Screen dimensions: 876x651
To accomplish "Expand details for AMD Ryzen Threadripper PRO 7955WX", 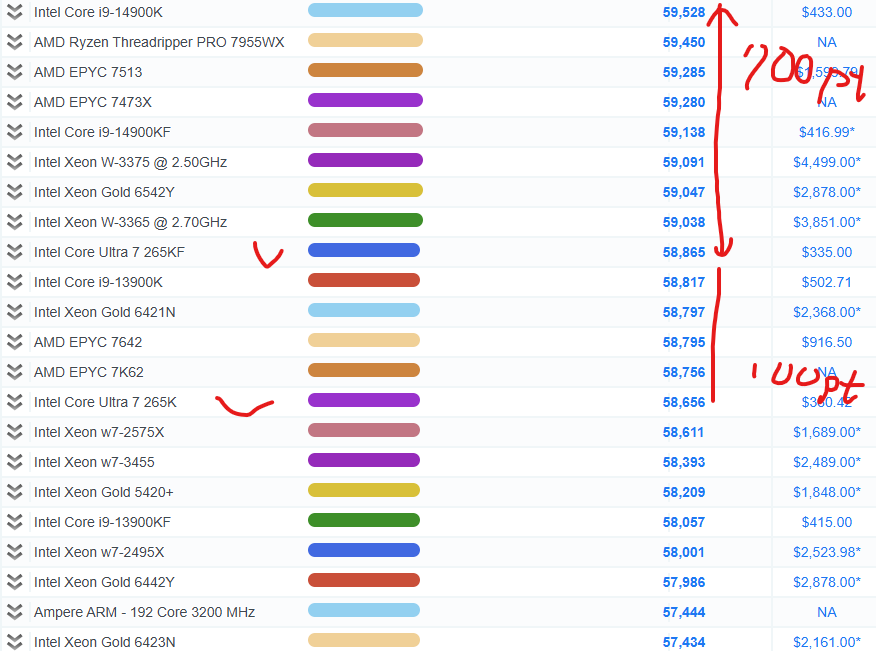I will pos(15,42).
